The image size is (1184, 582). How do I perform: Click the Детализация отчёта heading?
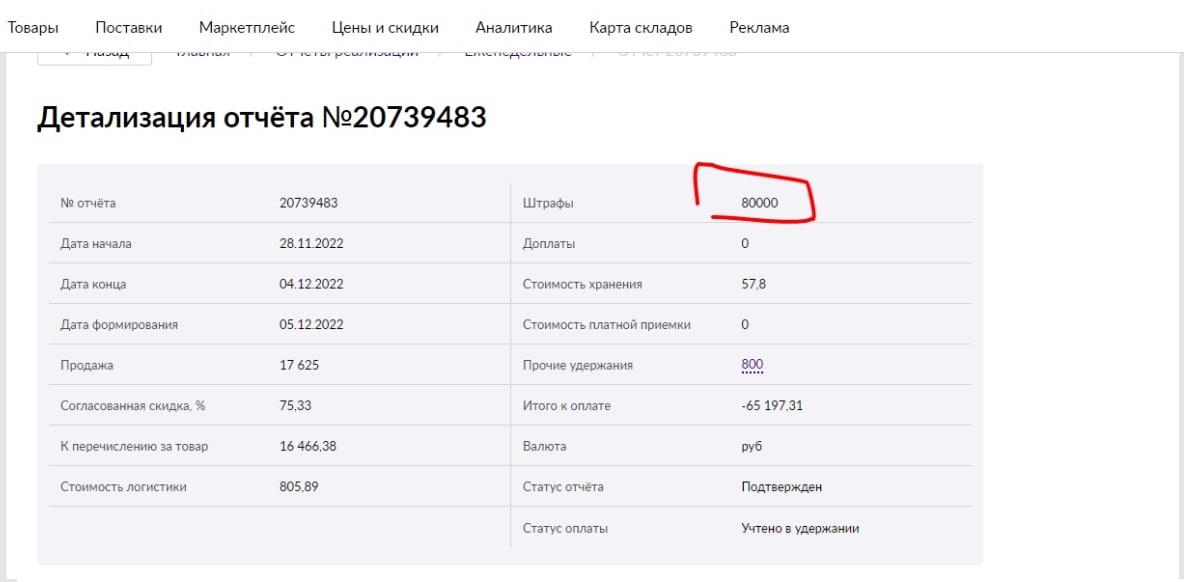tap(261, 118)
